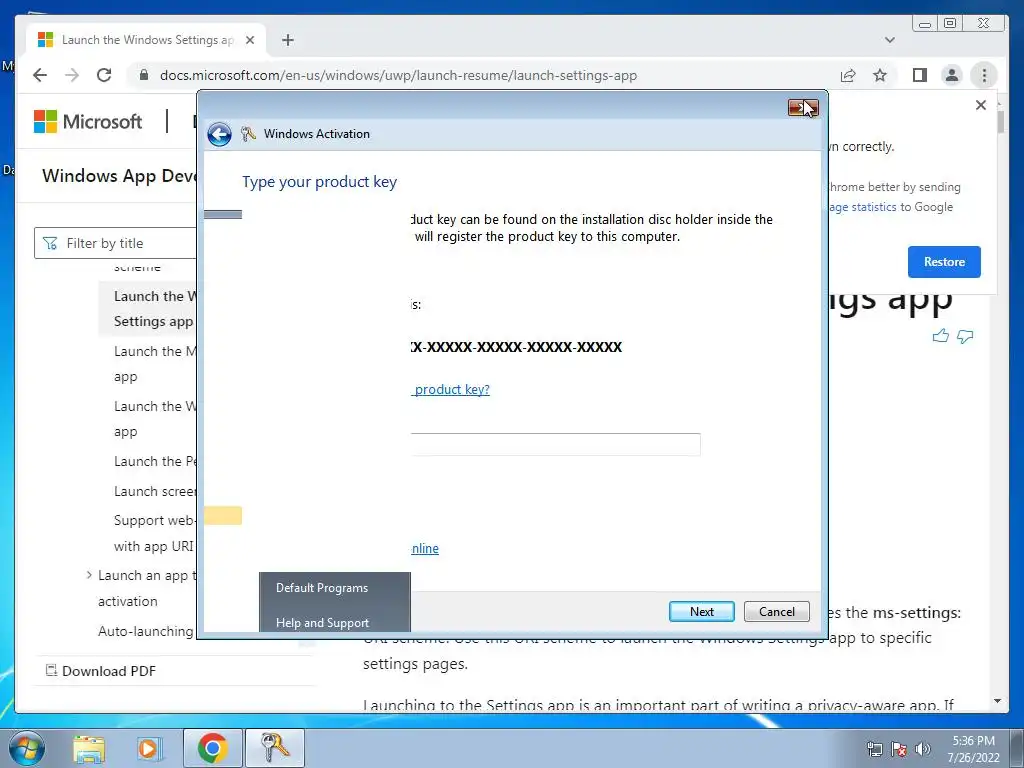Close the Launch the Windows Settings tab
Screen dimensions: 1024x768
click(x=249, y=40)
